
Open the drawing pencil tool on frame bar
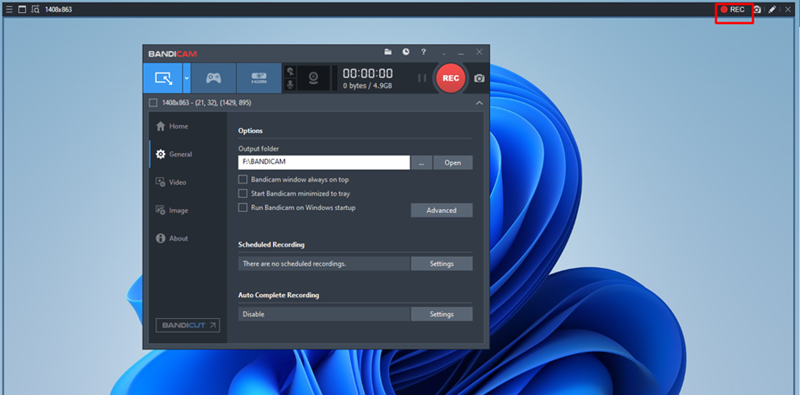click(x=772, y=9)
